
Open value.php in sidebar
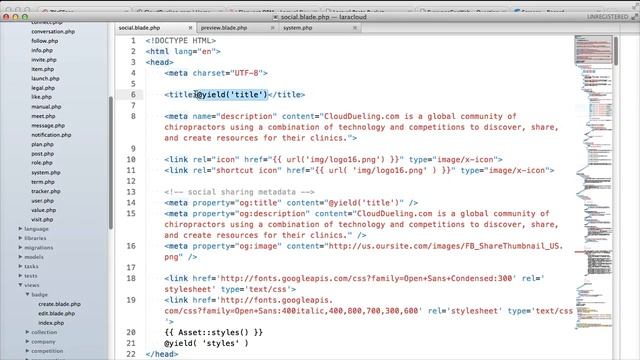[x=44, y=210]
